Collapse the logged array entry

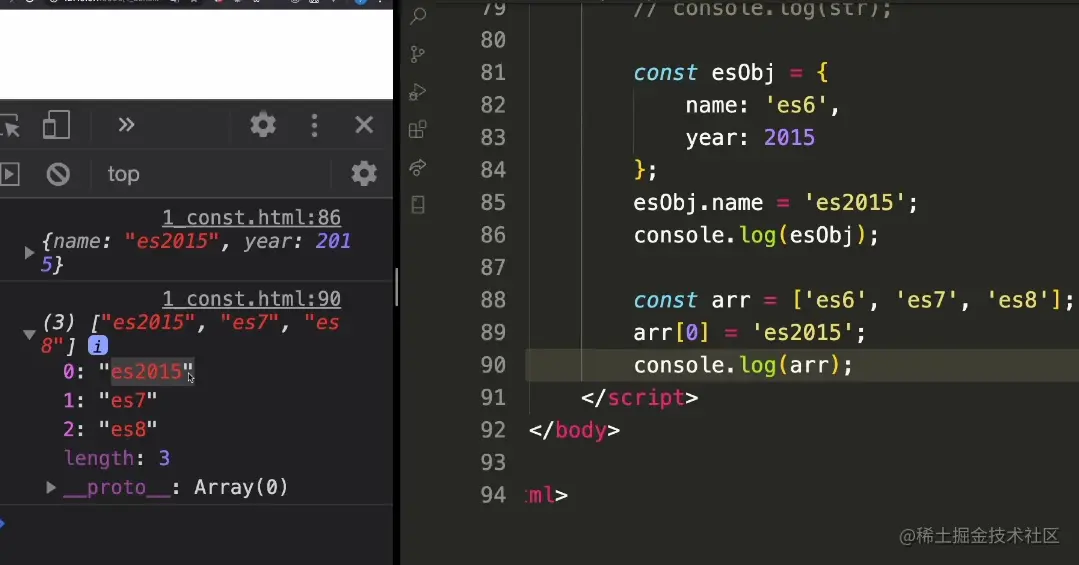coord(29,334)
